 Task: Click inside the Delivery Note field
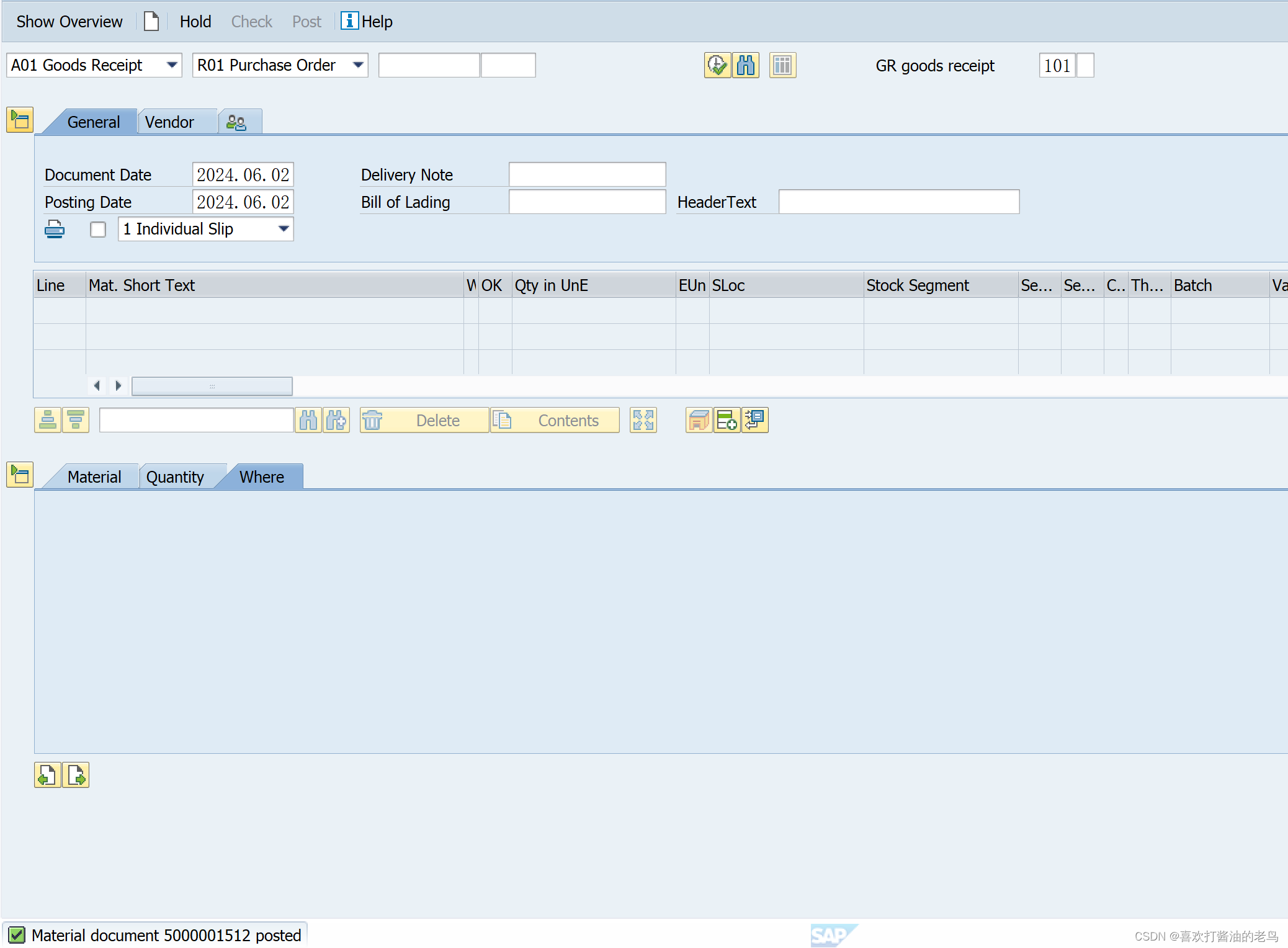(586, 174)
